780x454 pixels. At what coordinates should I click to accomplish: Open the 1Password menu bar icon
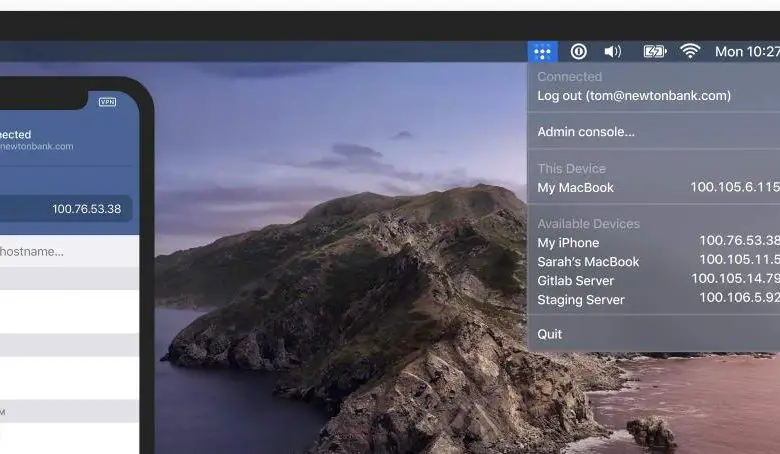click(579, 52)
